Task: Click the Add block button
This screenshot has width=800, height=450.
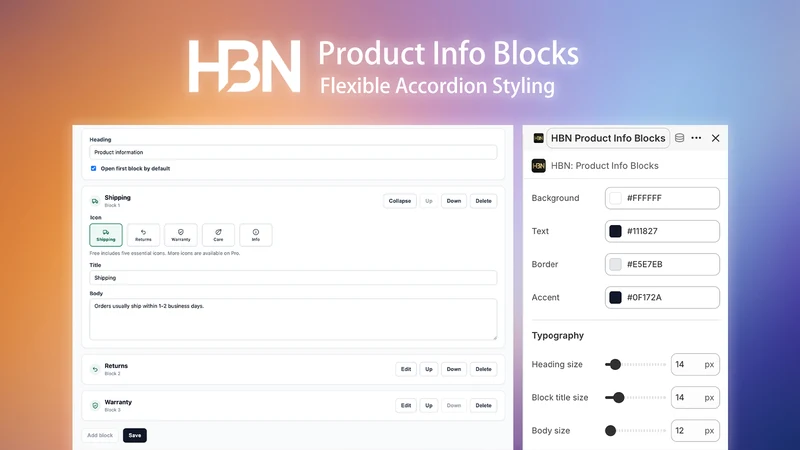Action: [x=100, y=435]
